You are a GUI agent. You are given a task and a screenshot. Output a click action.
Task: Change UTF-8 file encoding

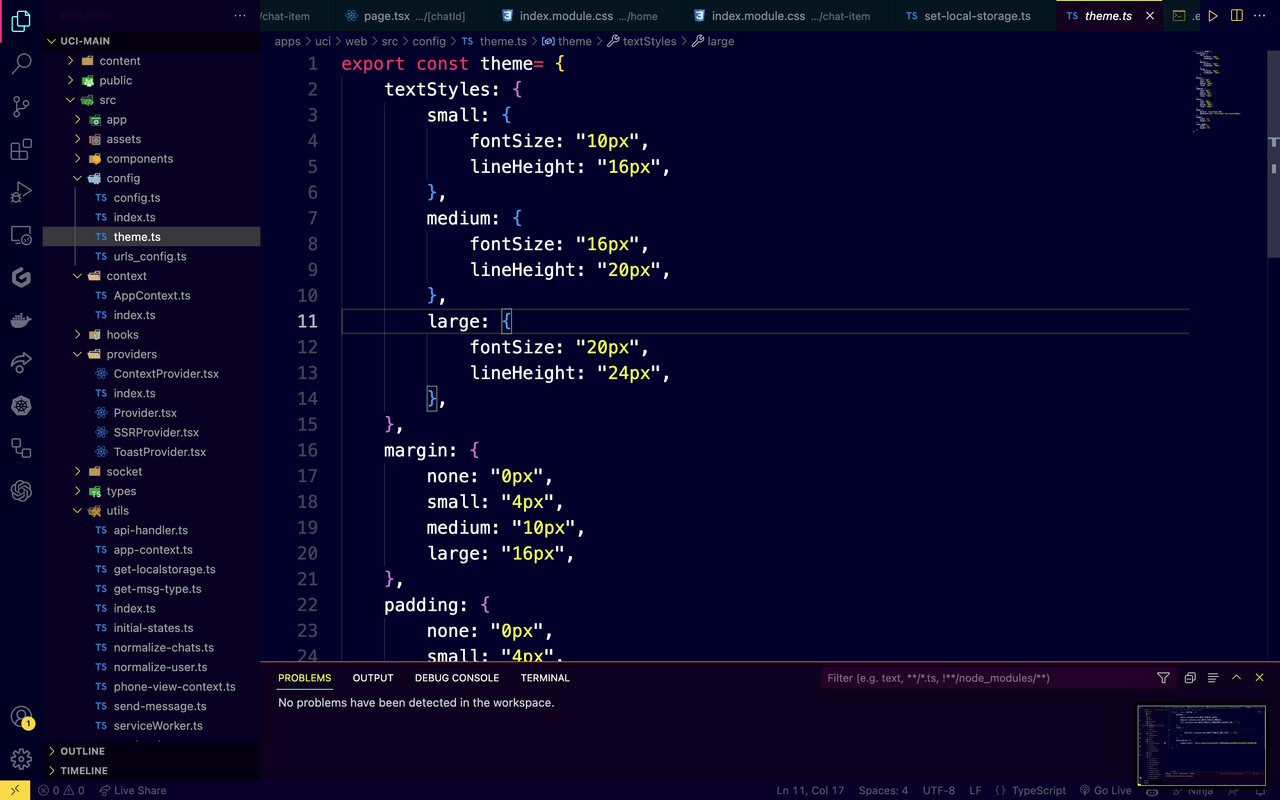coord(938,790)
